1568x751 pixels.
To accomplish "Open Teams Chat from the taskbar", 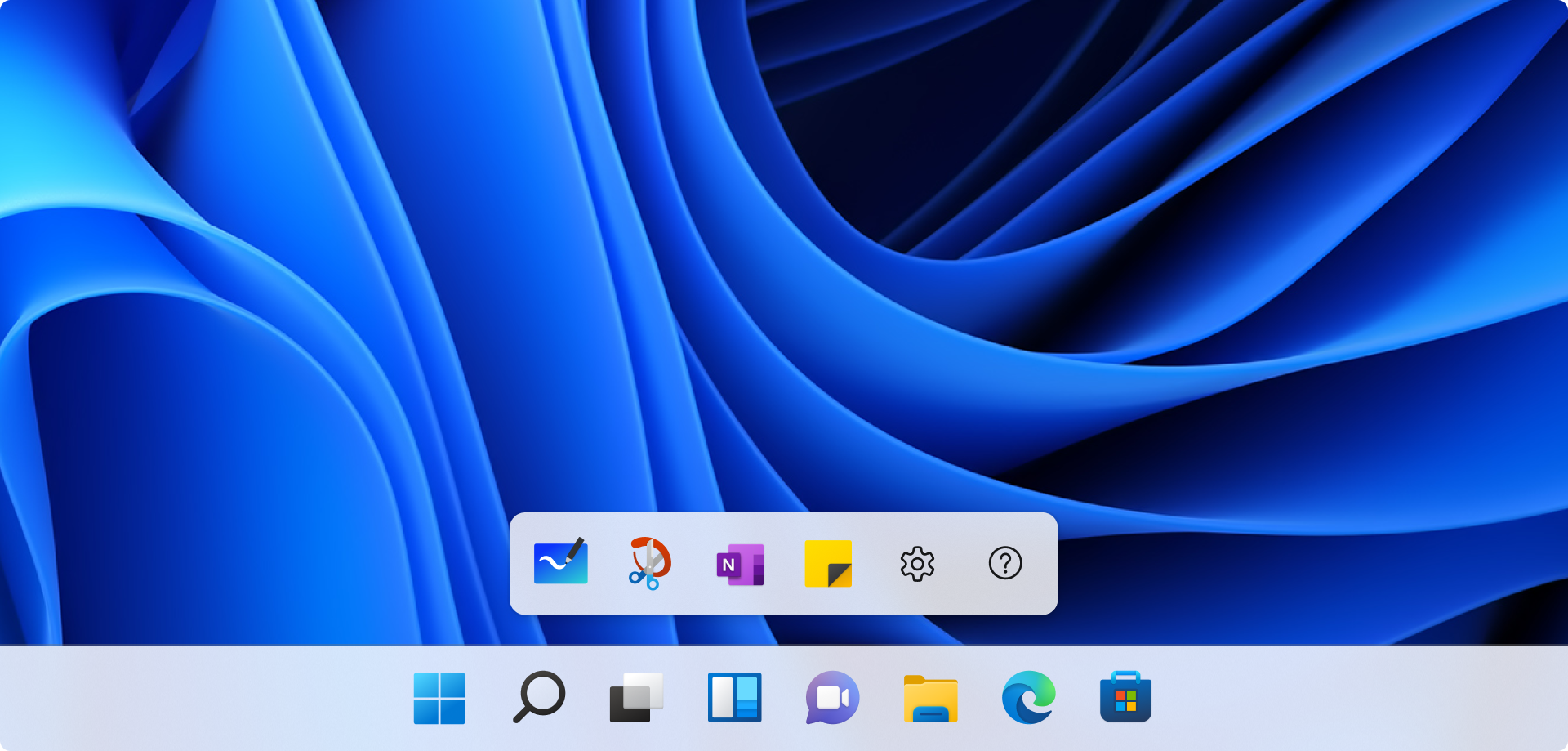I will pyautogui.click(x=832, y=698).
